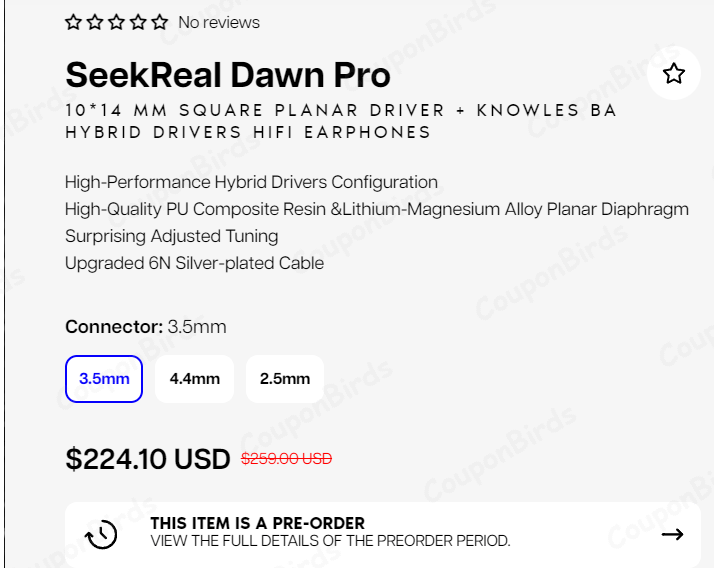View the full preorder period details text

pos(330,541)
